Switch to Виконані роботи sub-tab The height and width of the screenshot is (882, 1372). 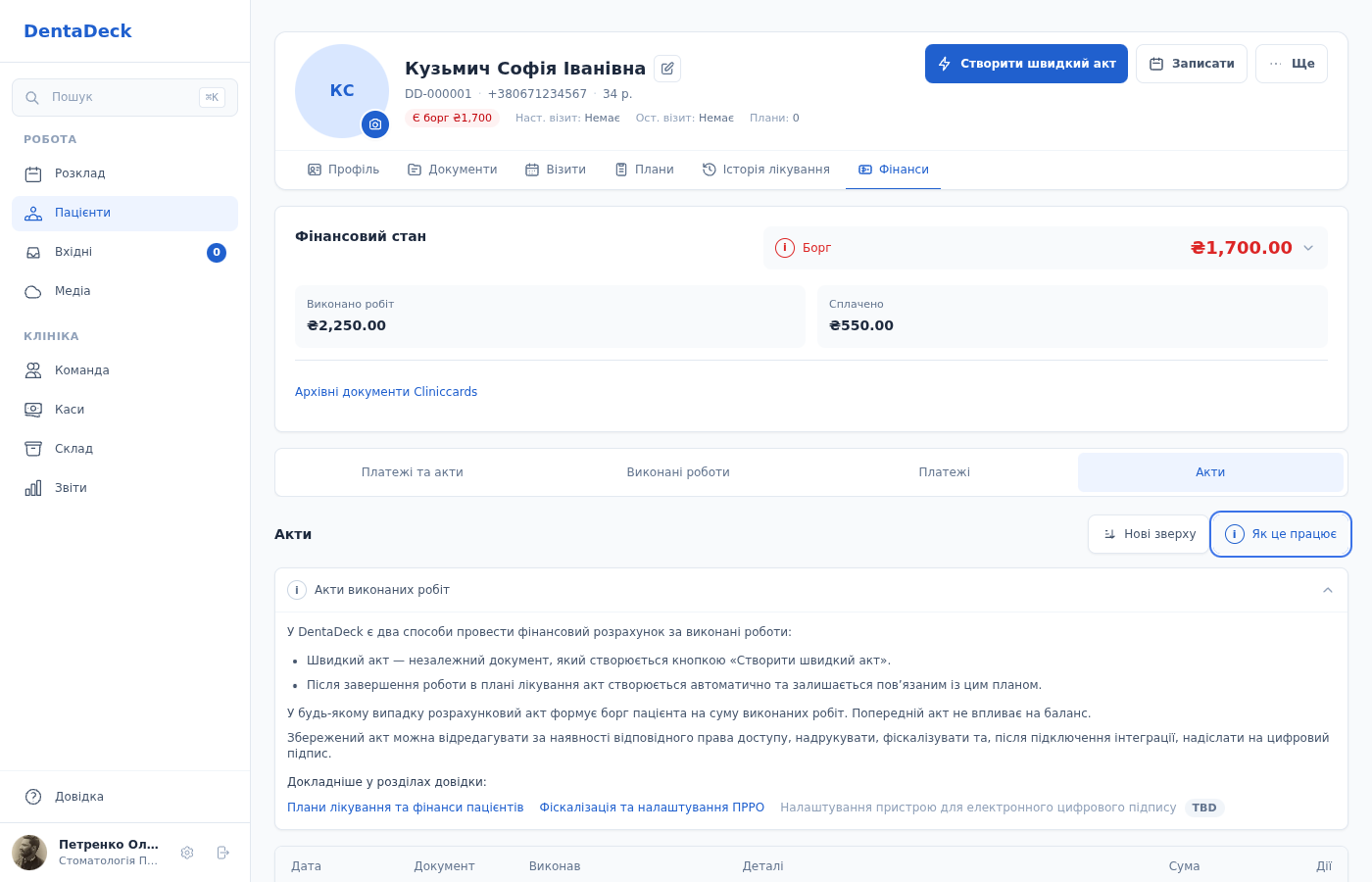[x=678, y=472]
